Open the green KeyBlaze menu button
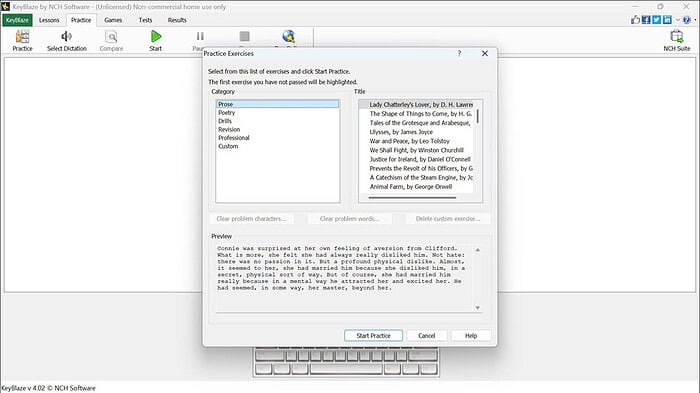Screen dimensions: 700x393 (x=17, y=20)
